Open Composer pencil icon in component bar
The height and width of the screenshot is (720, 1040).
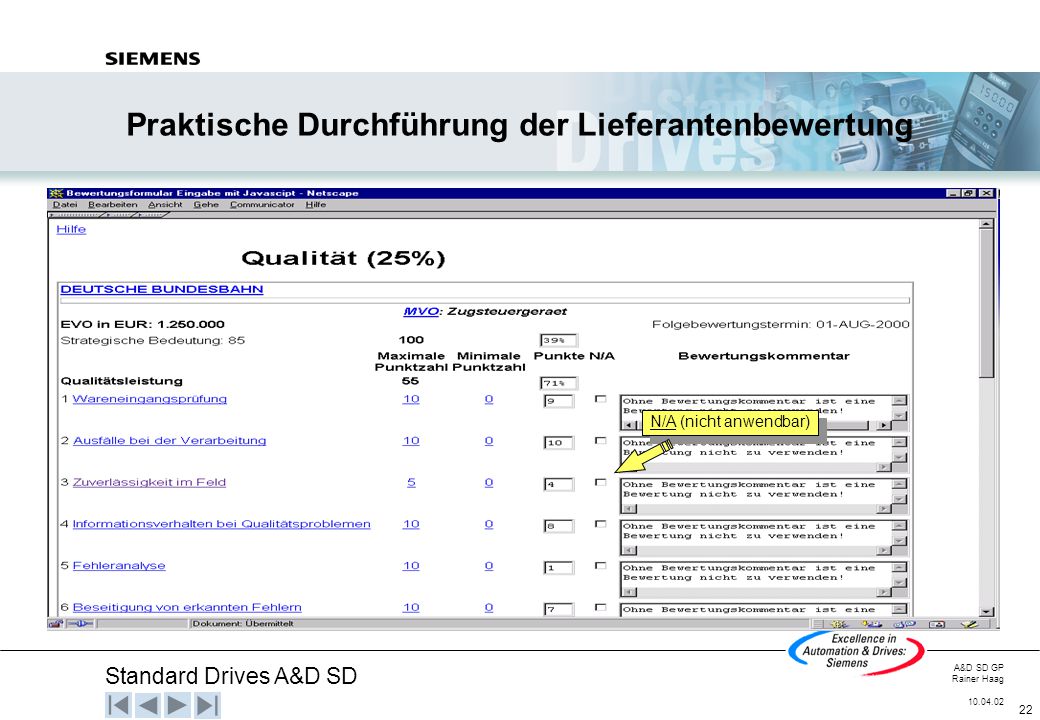click(x=969, y=624)
